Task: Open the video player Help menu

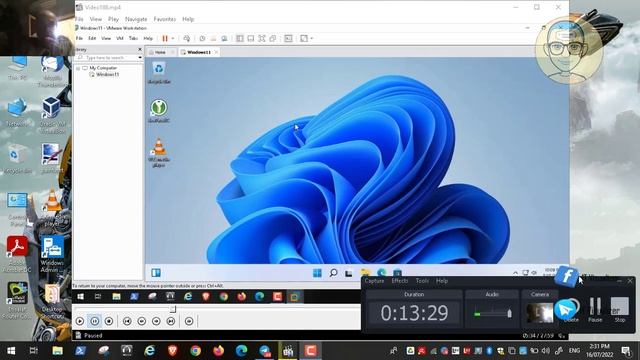Action: point(188,19)
